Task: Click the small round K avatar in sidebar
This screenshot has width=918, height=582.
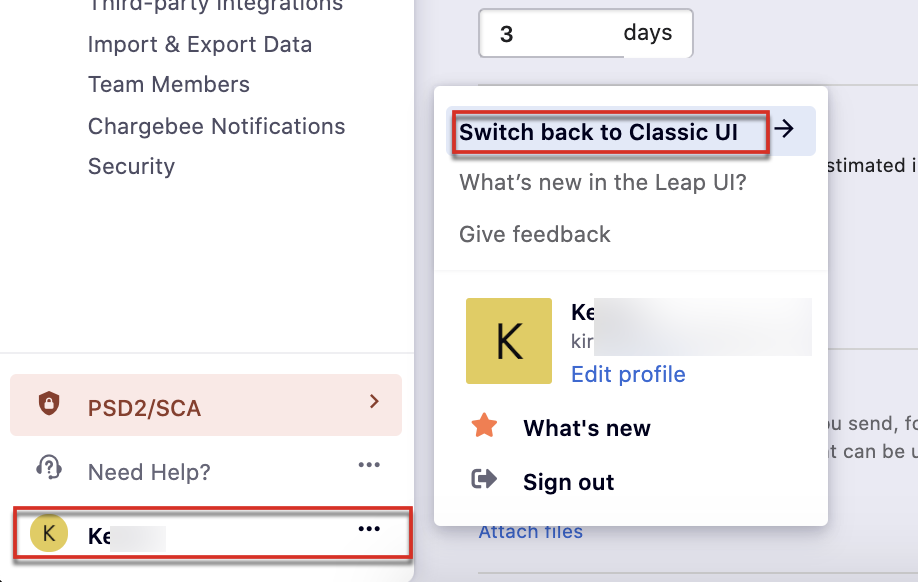Action: coord(48,534)
